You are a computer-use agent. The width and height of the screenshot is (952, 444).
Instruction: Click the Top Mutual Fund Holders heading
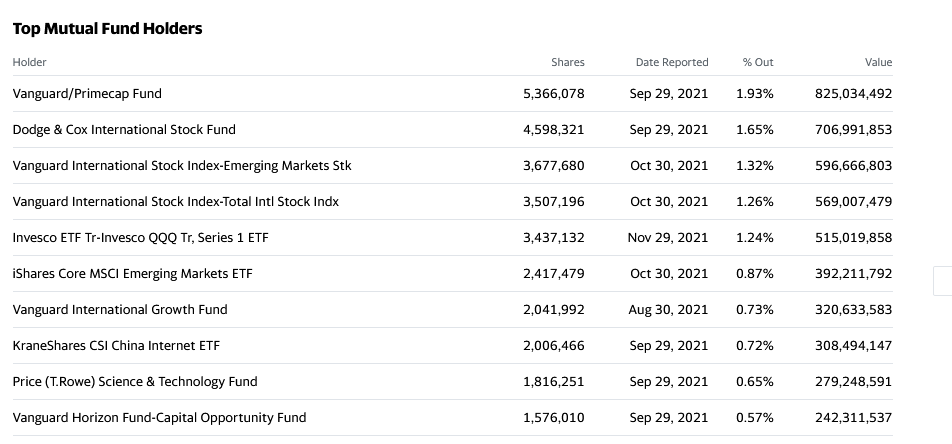[x=107, y=29]
